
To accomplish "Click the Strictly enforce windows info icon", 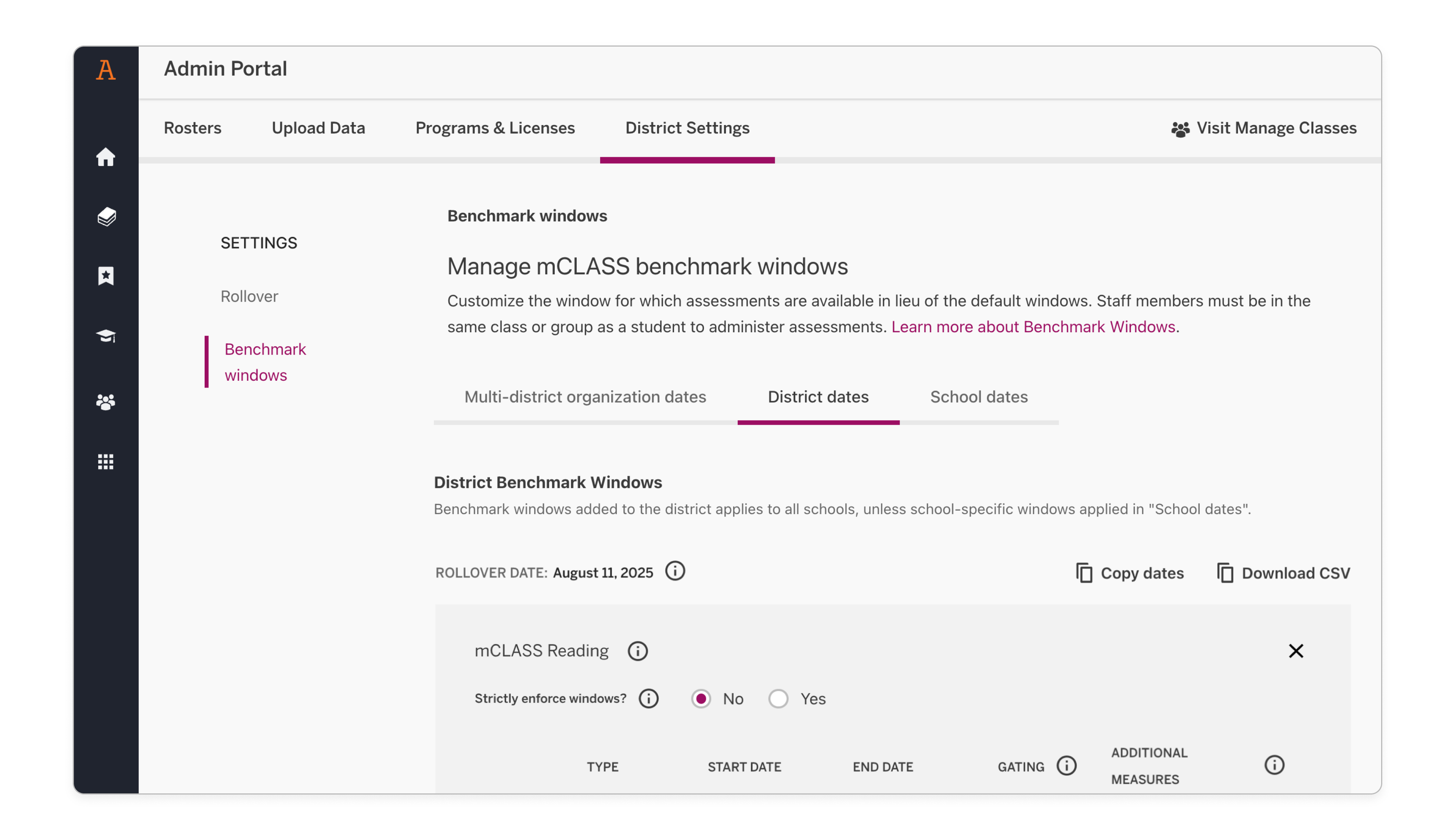I will click(x=648, y=699).
